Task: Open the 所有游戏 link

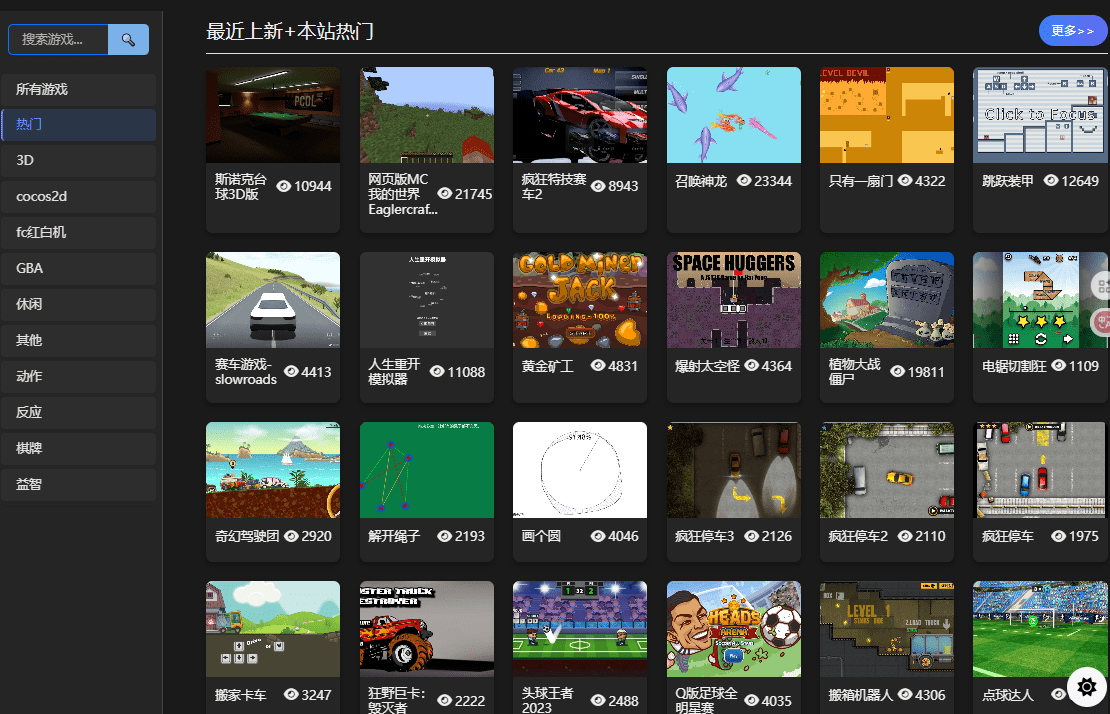Action: pyautogui.click(x=78, y=88)
